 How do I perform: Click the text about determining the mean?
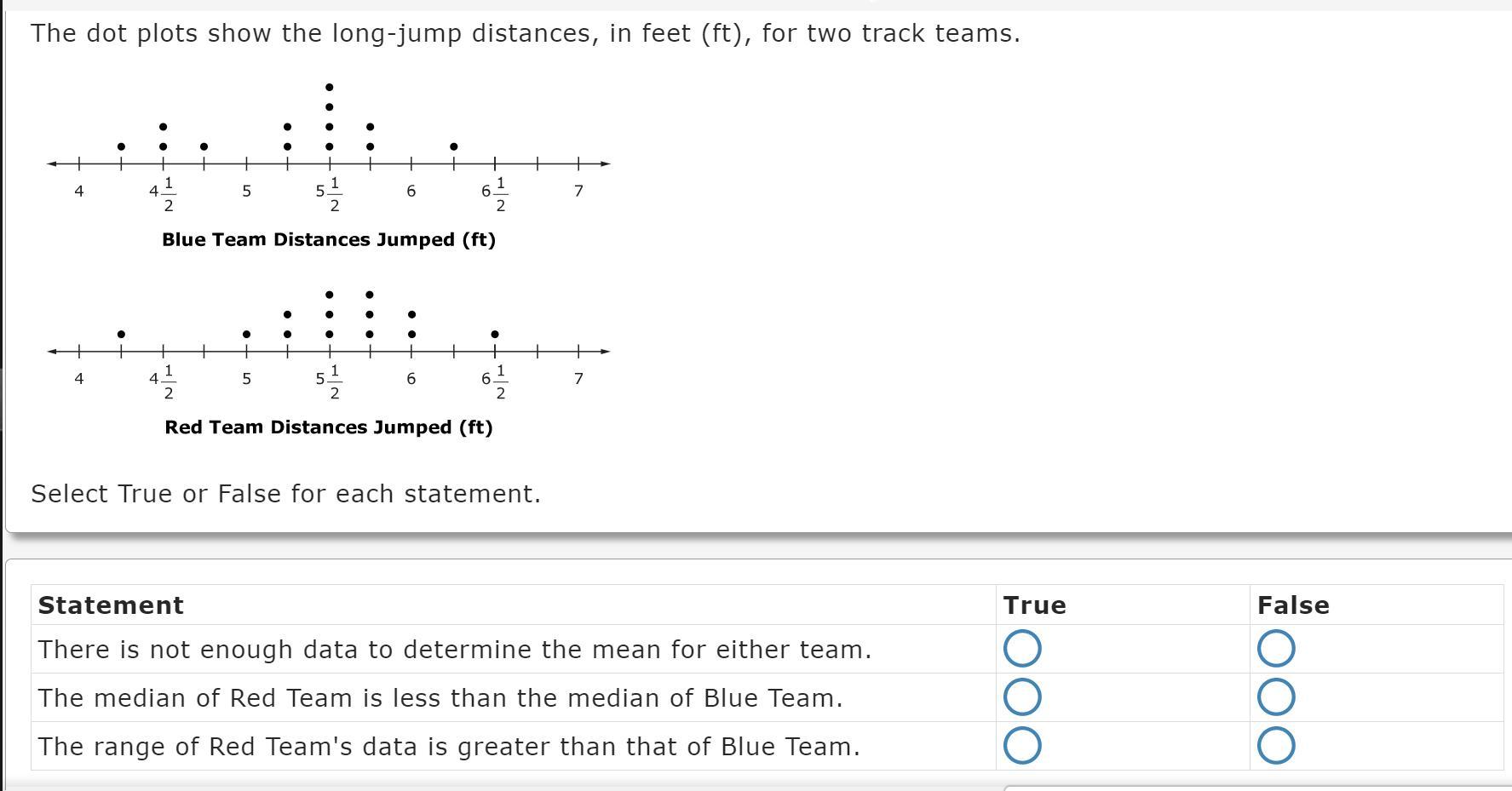454,650
